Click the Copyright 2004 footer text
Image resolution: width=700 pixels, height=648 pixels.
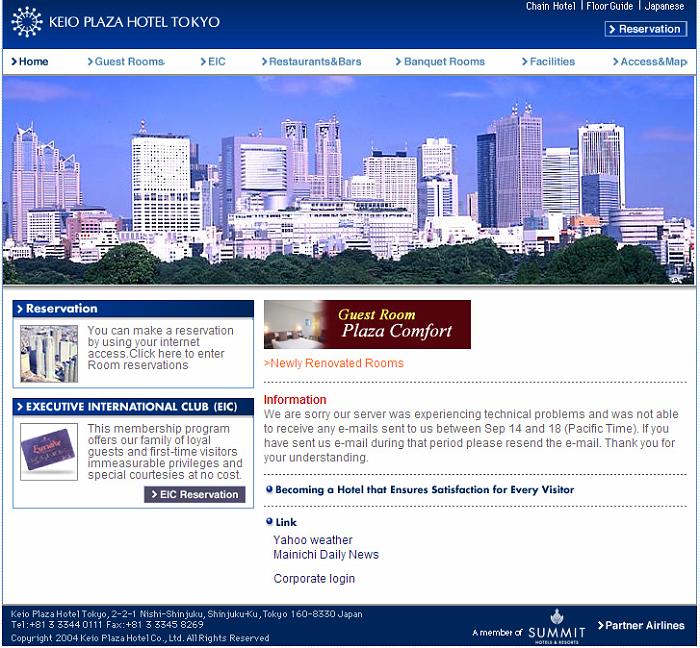click(140, 638)
